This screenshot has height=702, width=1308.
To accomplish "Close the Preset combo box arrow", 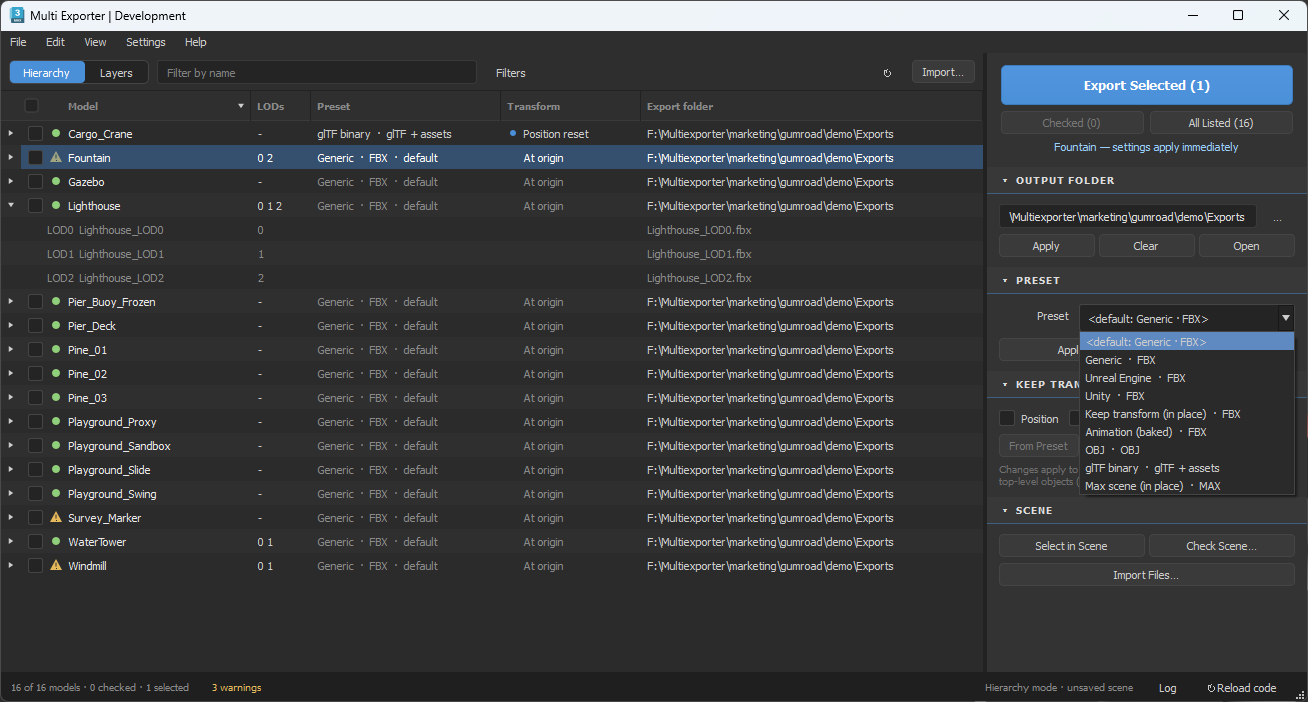I will click(x=1286, y=318).
